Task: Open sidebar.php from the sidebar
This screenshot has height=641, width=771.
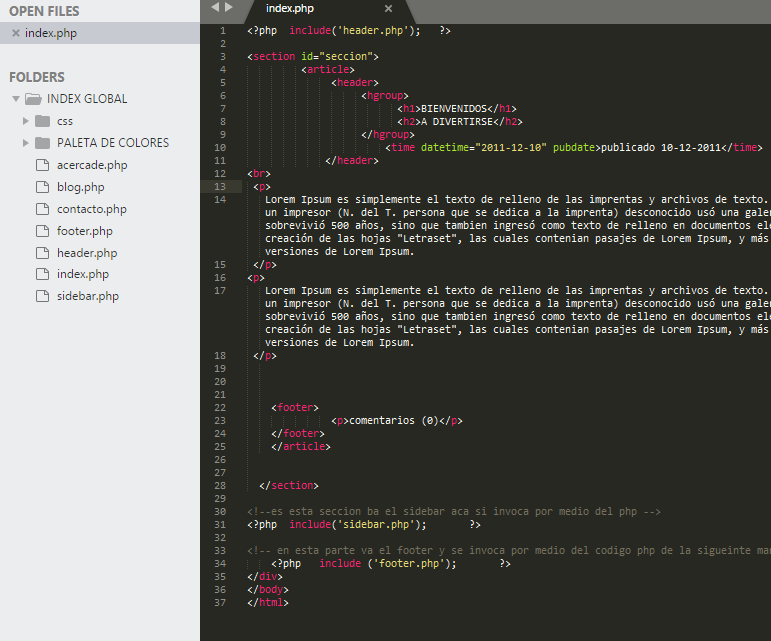Action: click(x=88, y=296)
